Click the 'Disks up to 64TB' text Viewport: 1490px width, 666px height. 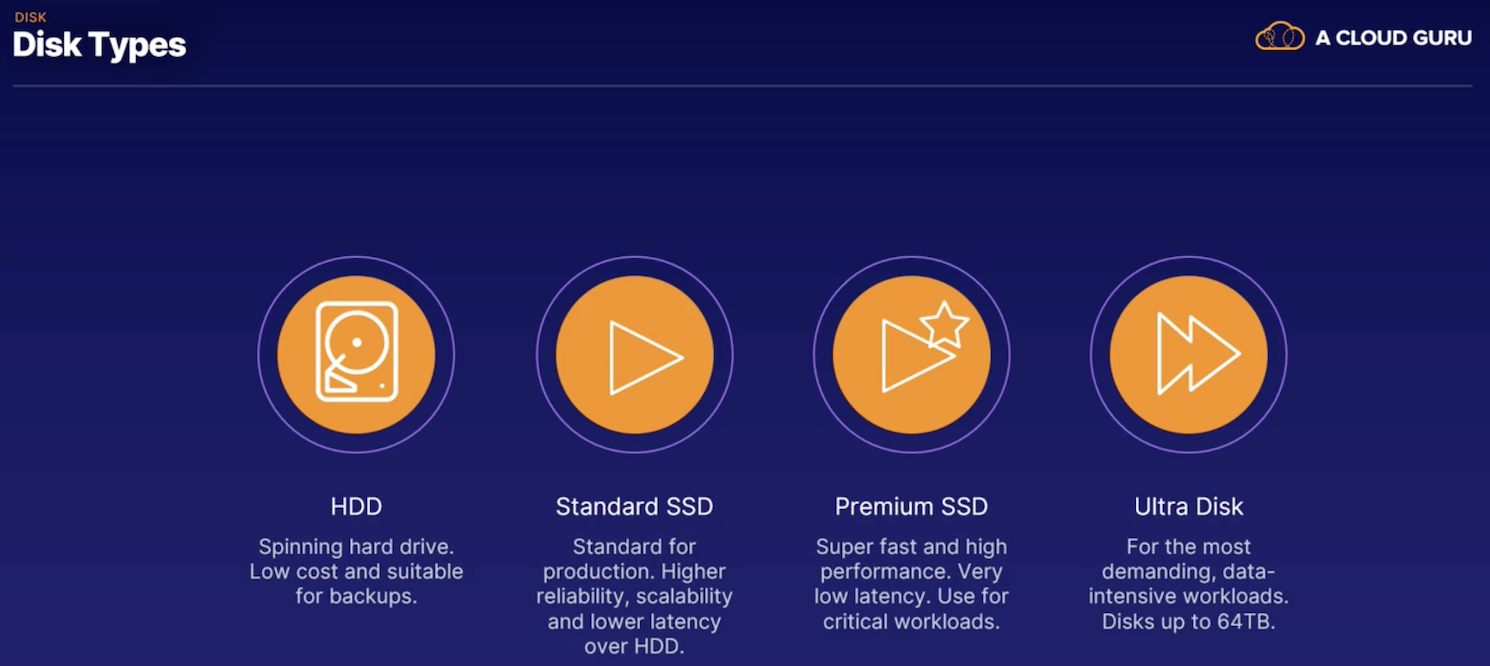click(1188, 622)
